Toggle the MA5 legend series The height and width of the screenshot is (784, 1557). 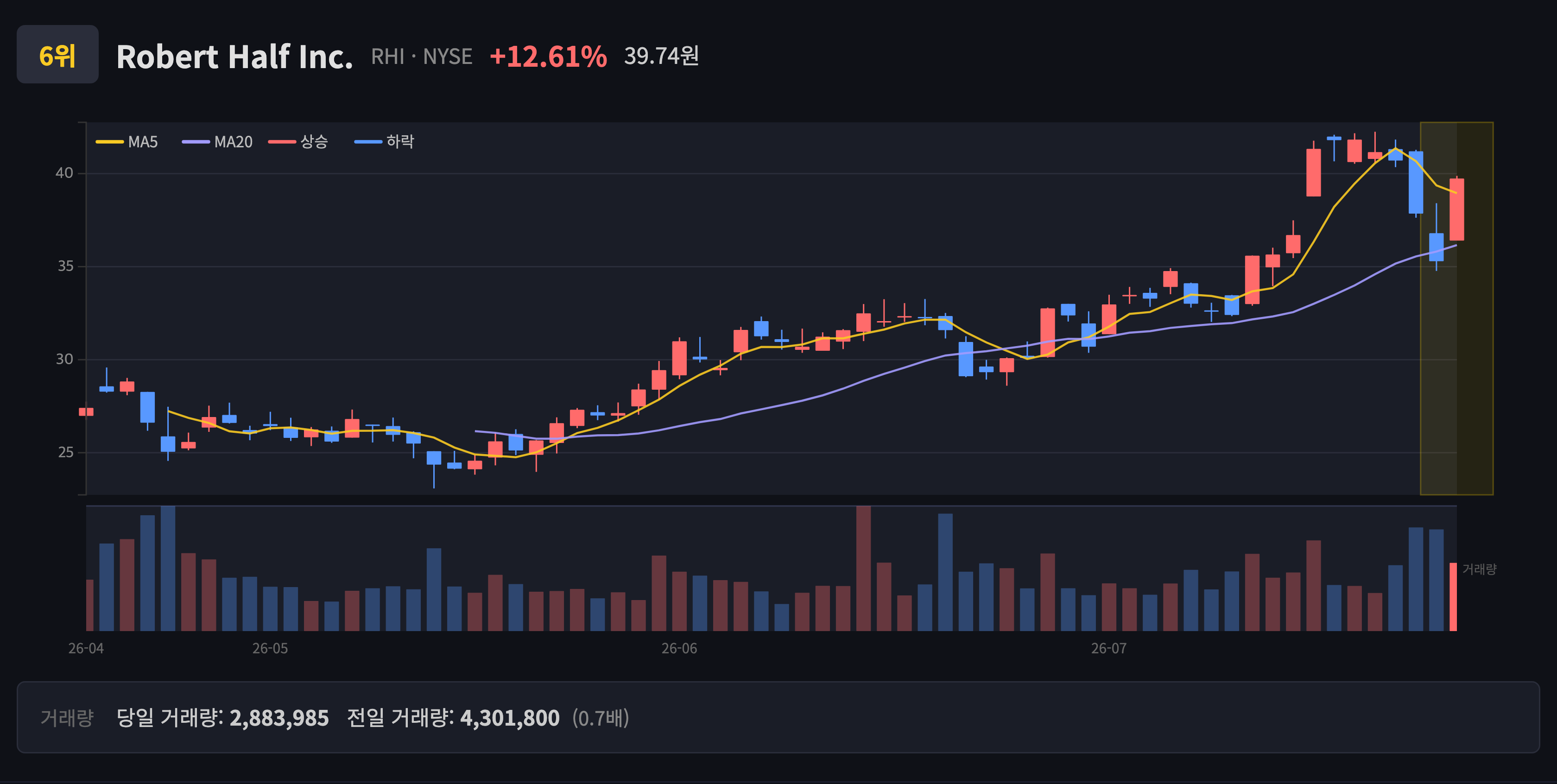point(127,142)
